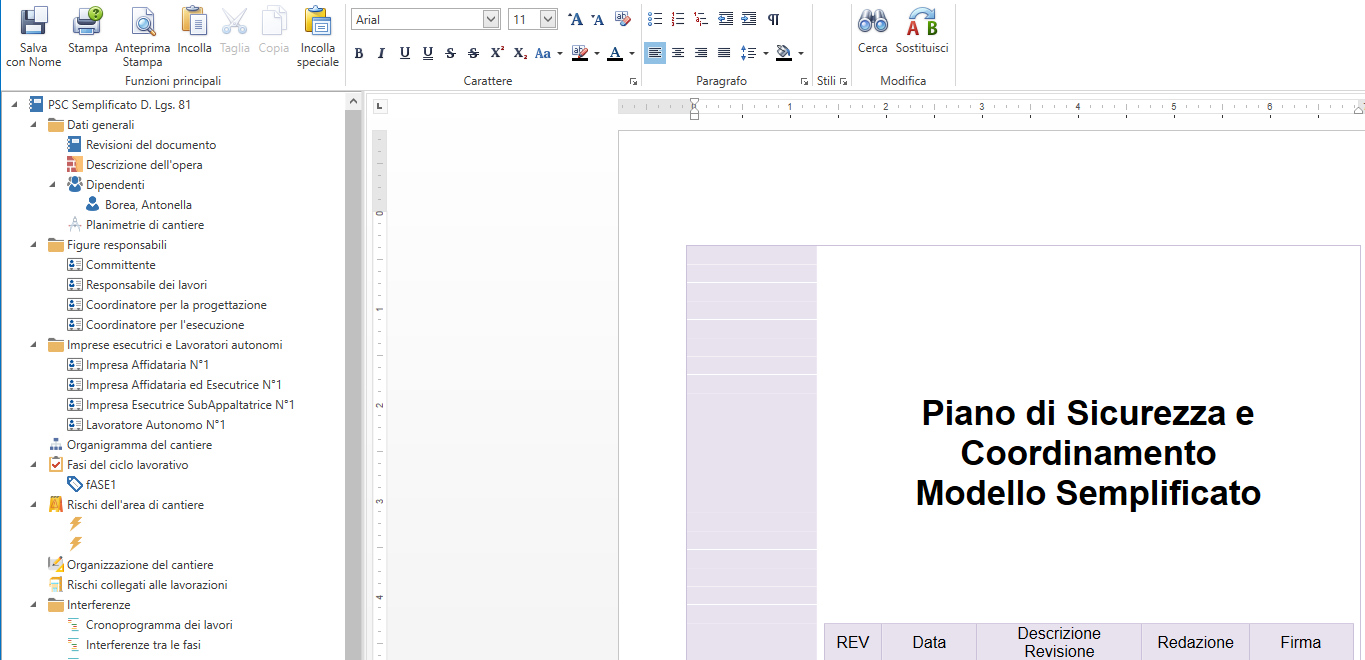1365x660 pixels.
Task: Clear formatting with the eraser icon
Action: click(622, 19)
